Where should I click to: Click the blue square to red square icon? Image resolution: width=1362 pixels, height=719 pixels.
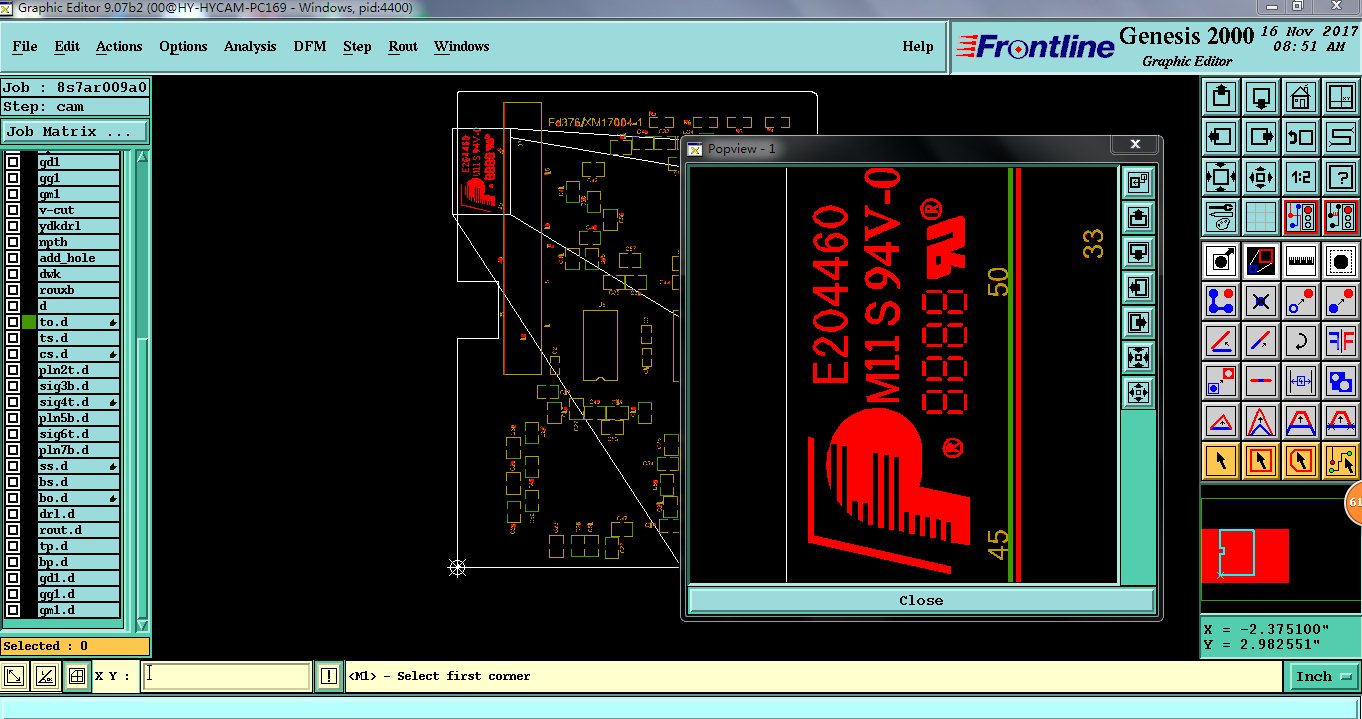click(1221, 381)
